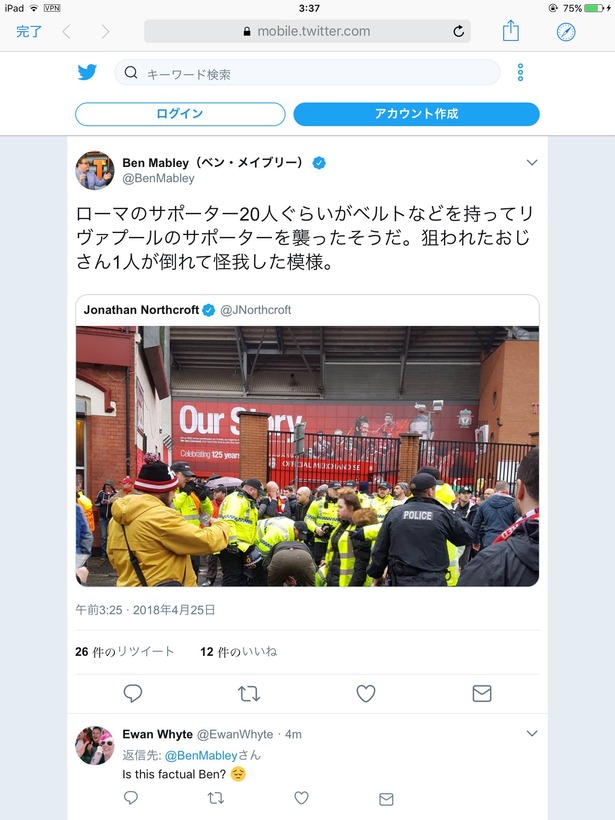The image size is (615, 820).
Task: Expand the chevron on Ewan Whyte's reply
Action: [532, 733]
